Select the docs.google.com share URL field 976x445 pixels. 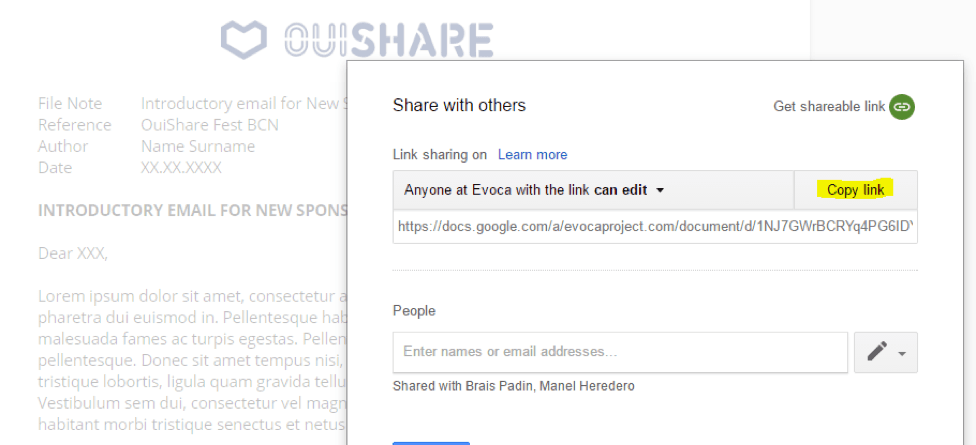(655, 227)
